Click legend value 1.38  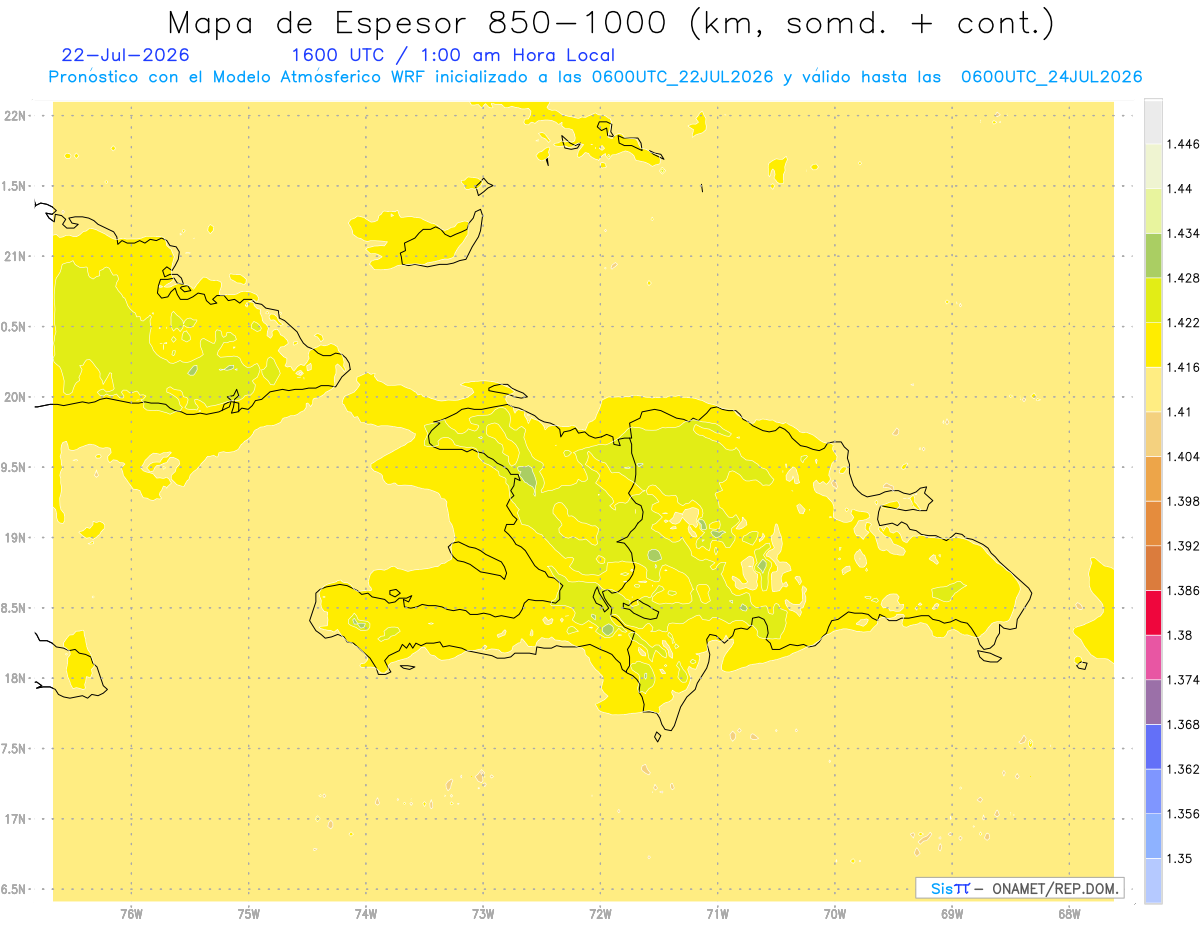point(1179,635)
